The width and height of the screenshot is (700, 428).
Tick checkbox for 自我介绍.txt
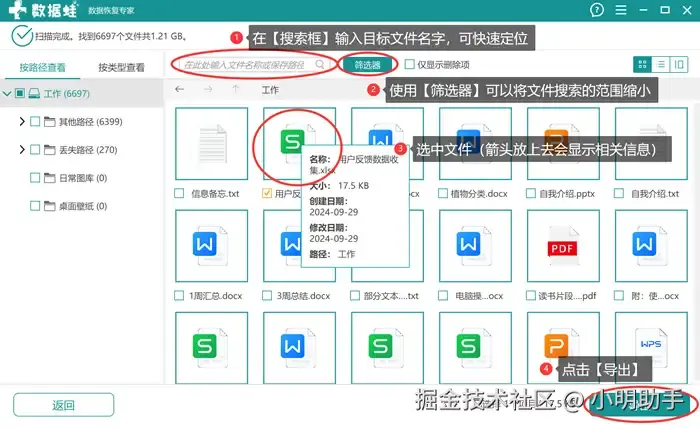pos(619,193)
